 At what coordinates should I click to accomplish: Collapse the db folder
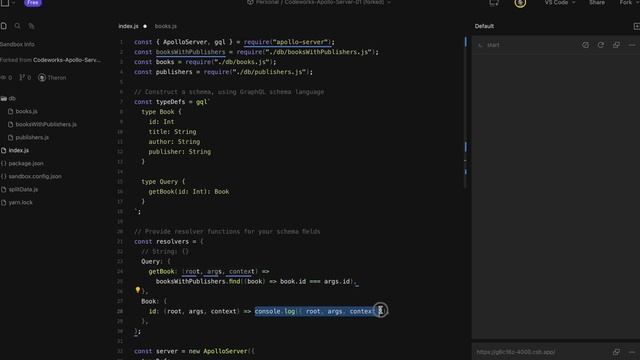(x=8, y=98)
